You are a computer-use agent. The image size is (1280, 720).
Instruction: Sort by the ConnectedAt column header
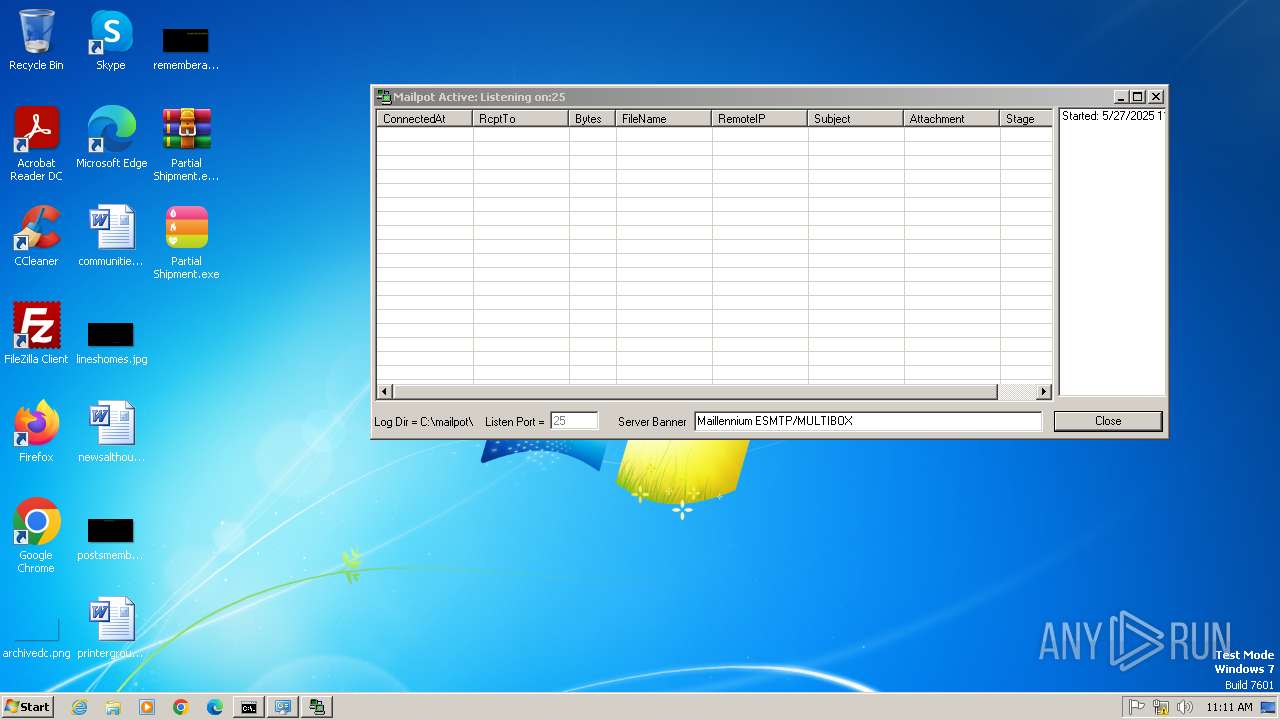425,118
